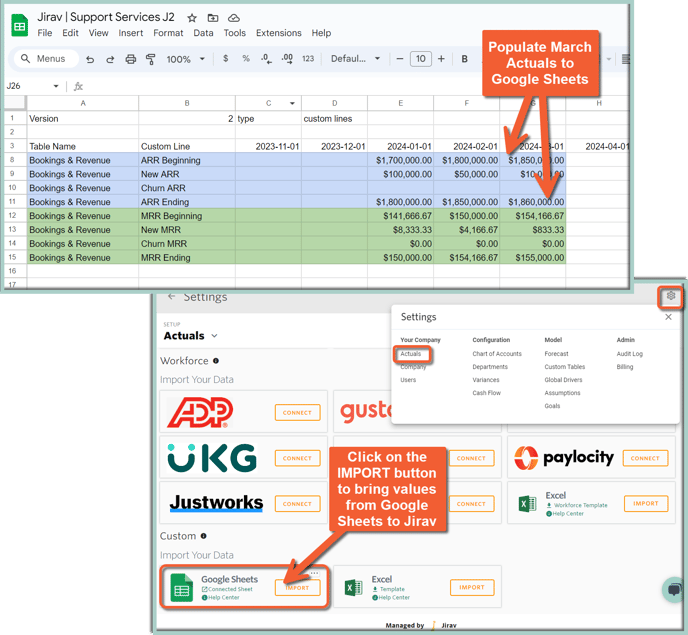Viewport: 688px width, 635px height.
Task: Open Billing under Admin
Action: coord(625,367)
